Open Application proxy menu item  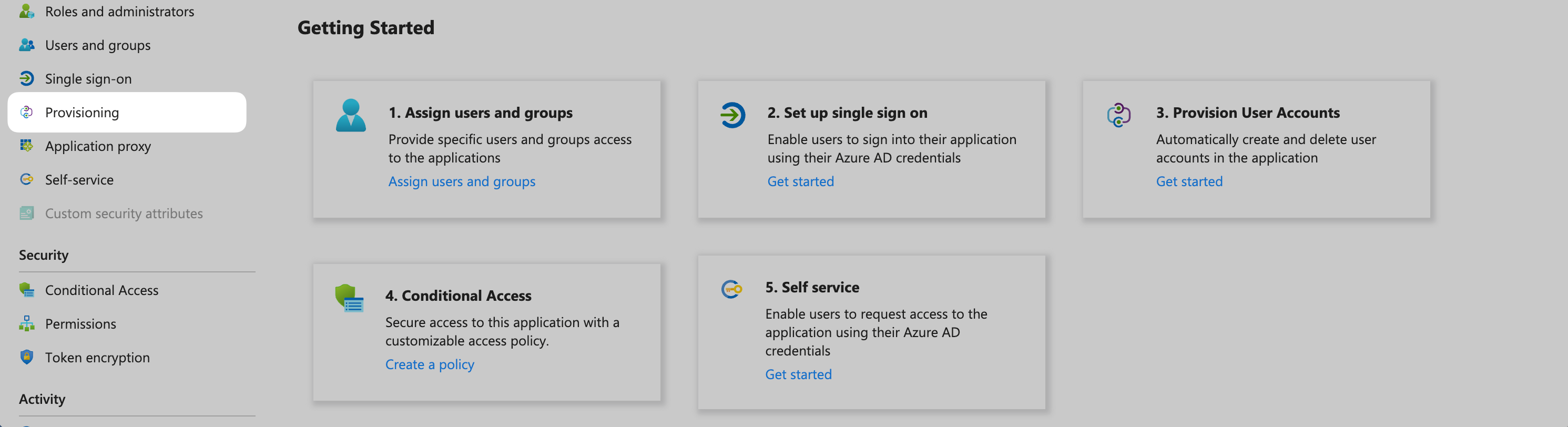point(97,146)
